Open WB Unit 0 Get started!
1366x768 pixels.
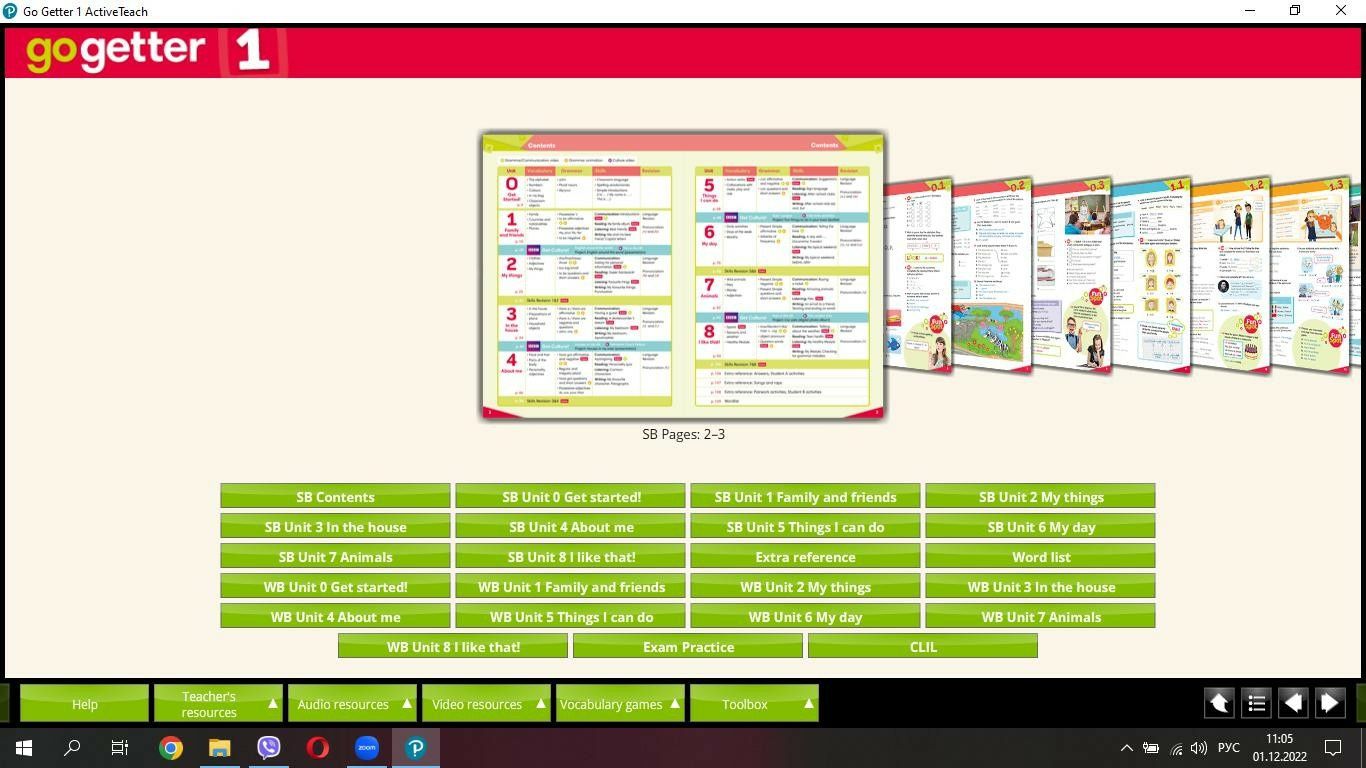(x=335, y=586)
